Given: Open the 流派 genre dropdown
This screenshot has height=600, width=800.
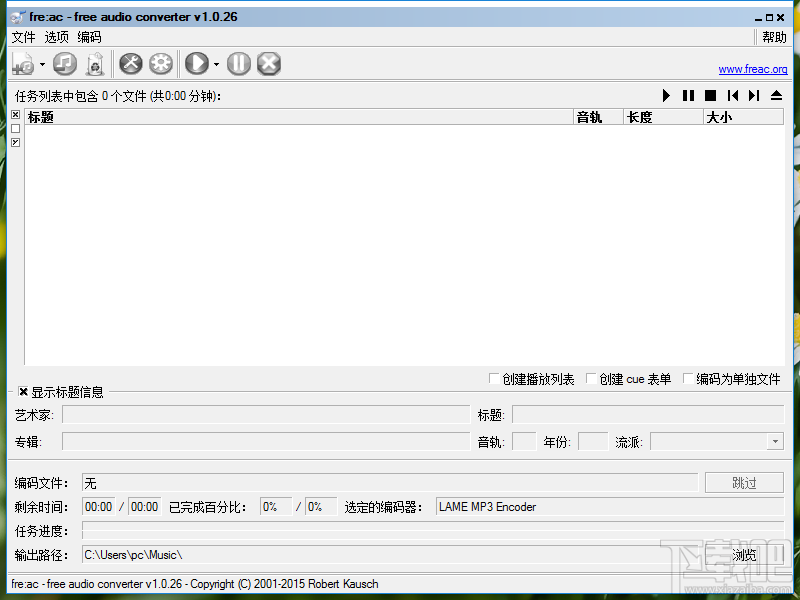Looking at the screenshot, I should point(775,441).
